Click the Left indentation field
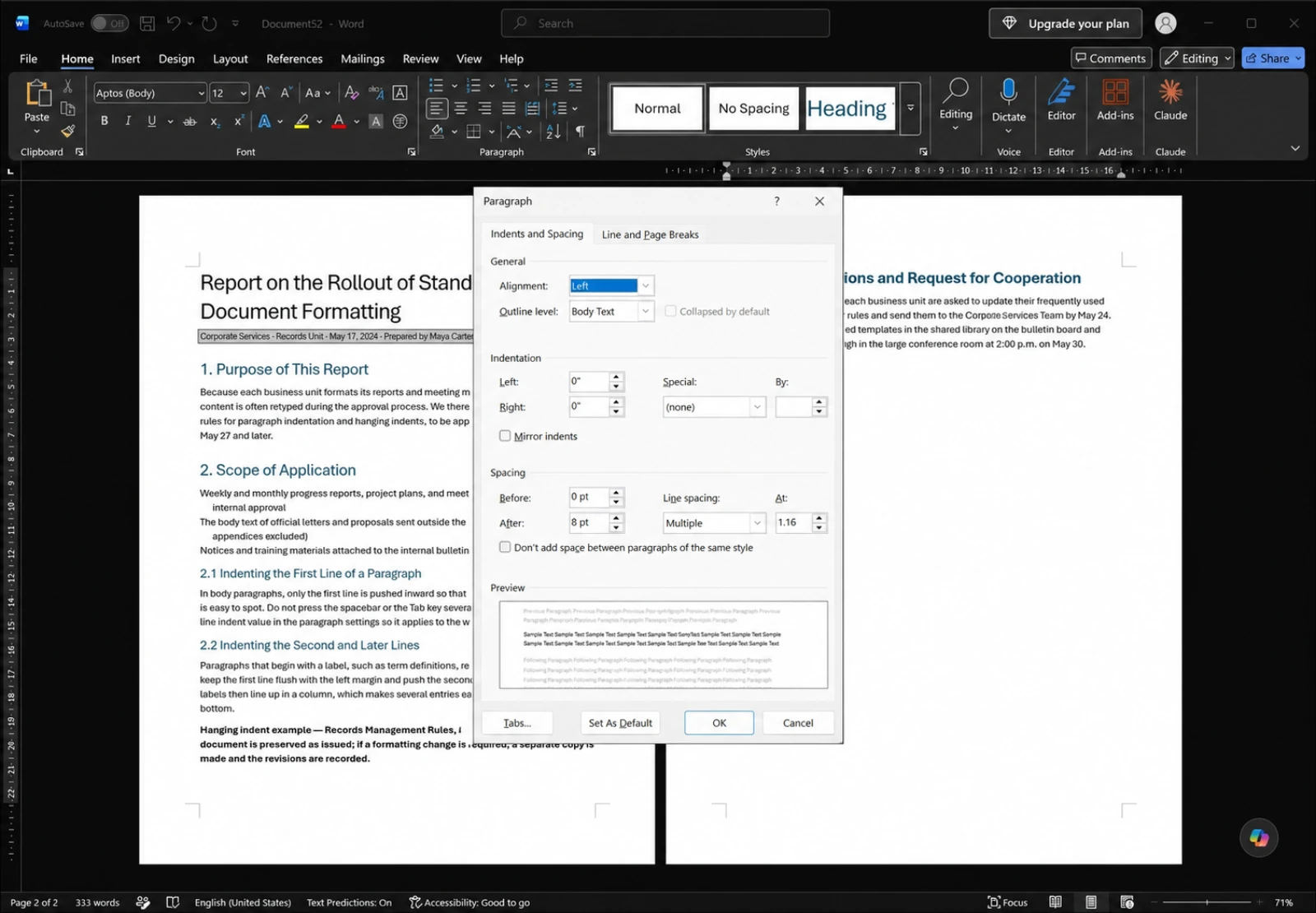 point(588,382)
